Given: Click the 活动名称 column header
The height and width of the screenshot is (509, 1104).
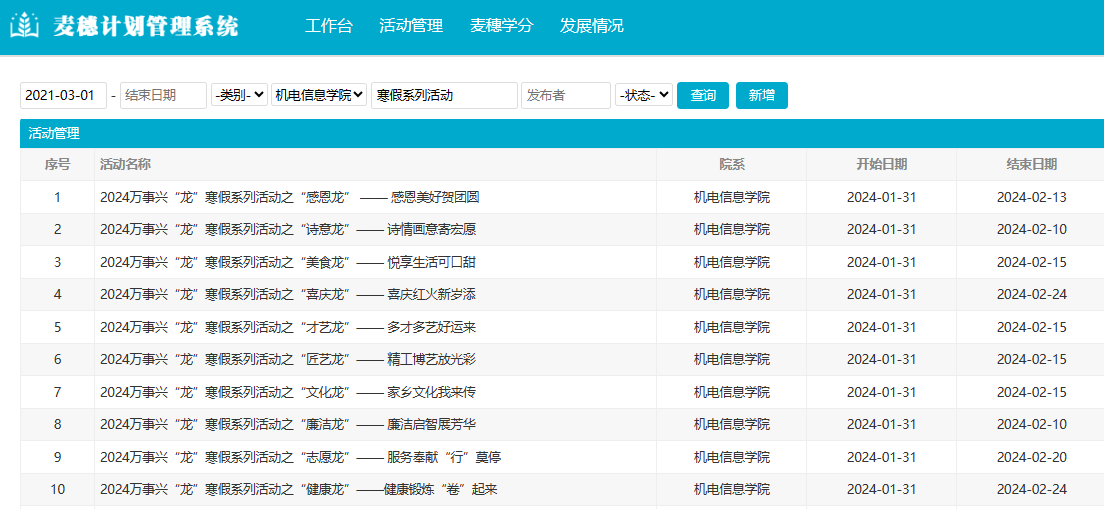Looking at the screenshot, I should click(x=126, y=164).
